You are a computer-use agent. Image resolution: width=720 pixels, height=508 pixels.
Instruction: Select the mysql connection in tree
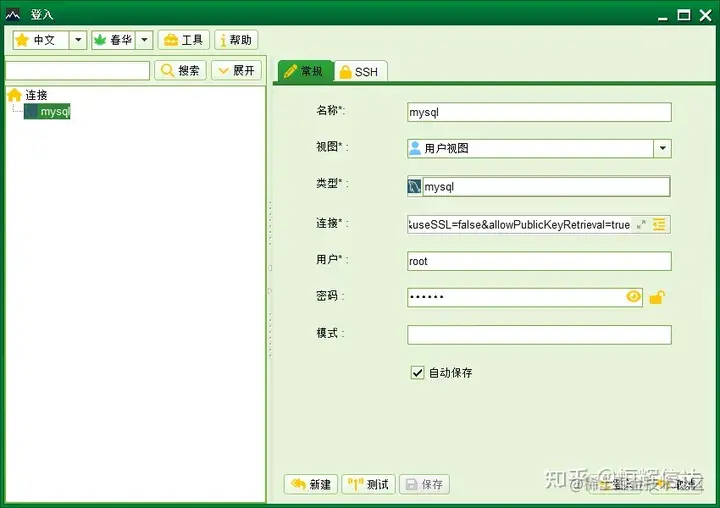point(47,111)
